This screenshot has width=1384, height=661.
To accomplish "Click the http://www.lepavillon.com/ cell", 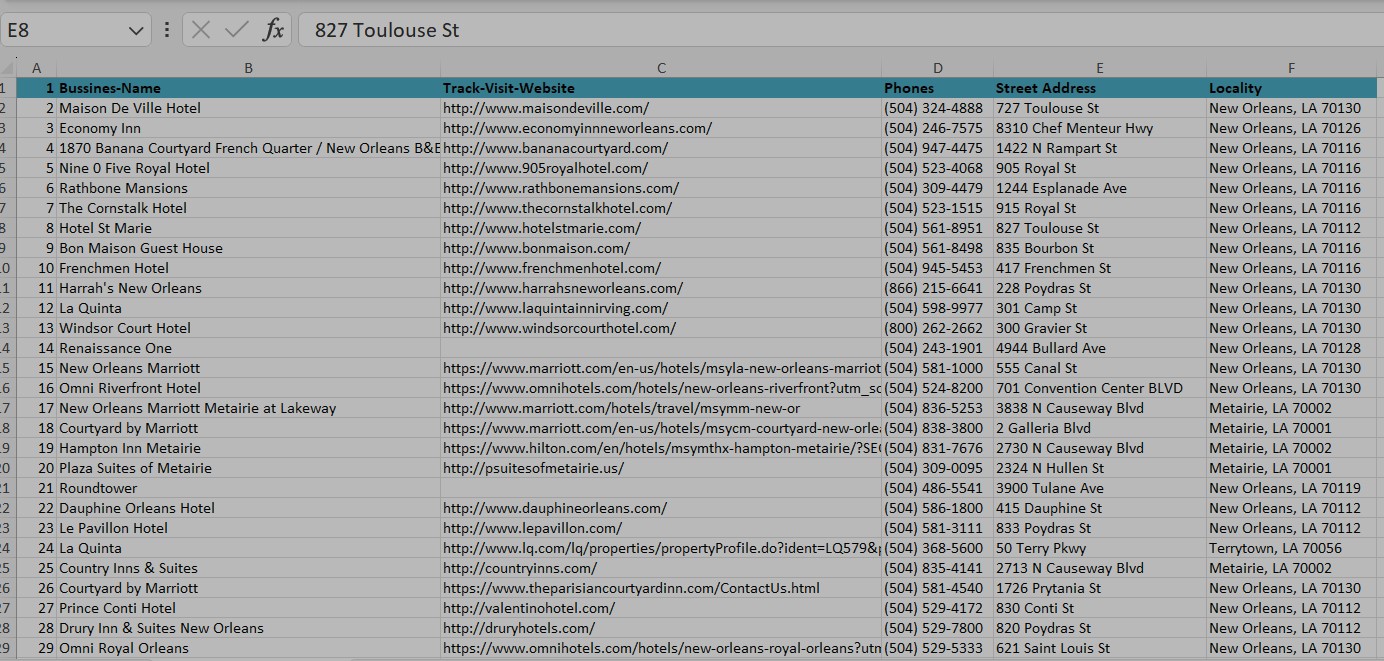I will tap(661, 528).
